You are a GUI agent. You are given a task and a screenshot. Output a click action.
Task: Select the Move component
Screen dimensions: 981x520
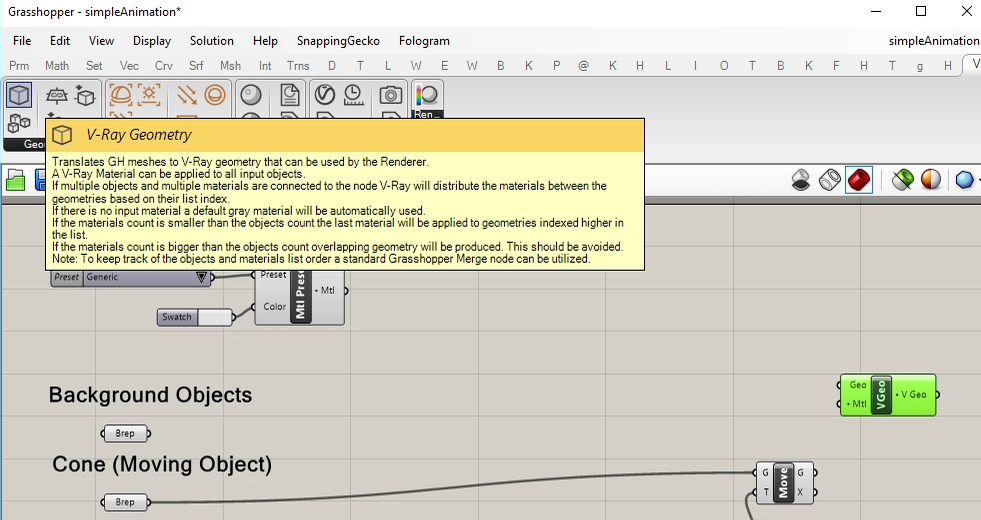[x=785, y=483]
